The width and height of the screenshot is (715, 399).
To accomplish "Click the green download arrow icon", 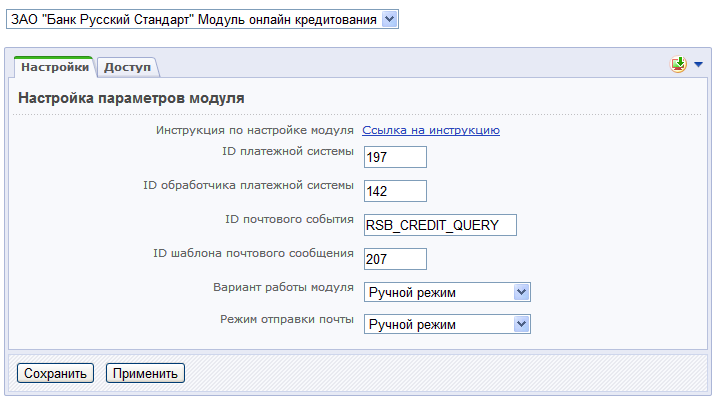I will pyautogui.click(x=679, y=64).
